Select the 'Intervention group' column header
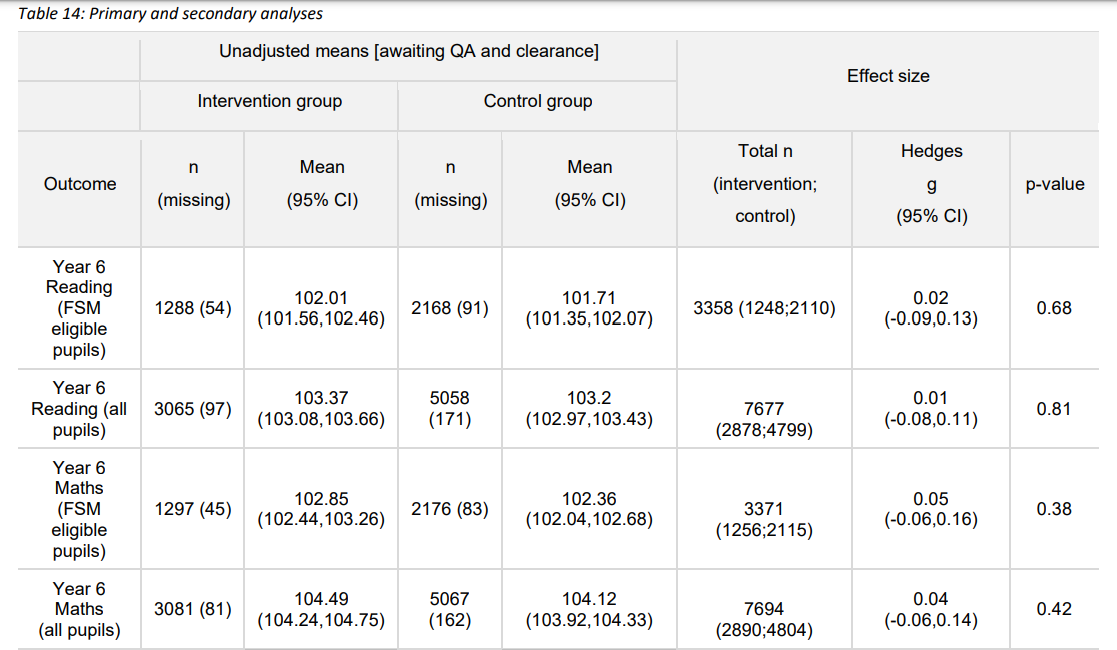This screenshot has width=1117, height=650. pos(269,101)
